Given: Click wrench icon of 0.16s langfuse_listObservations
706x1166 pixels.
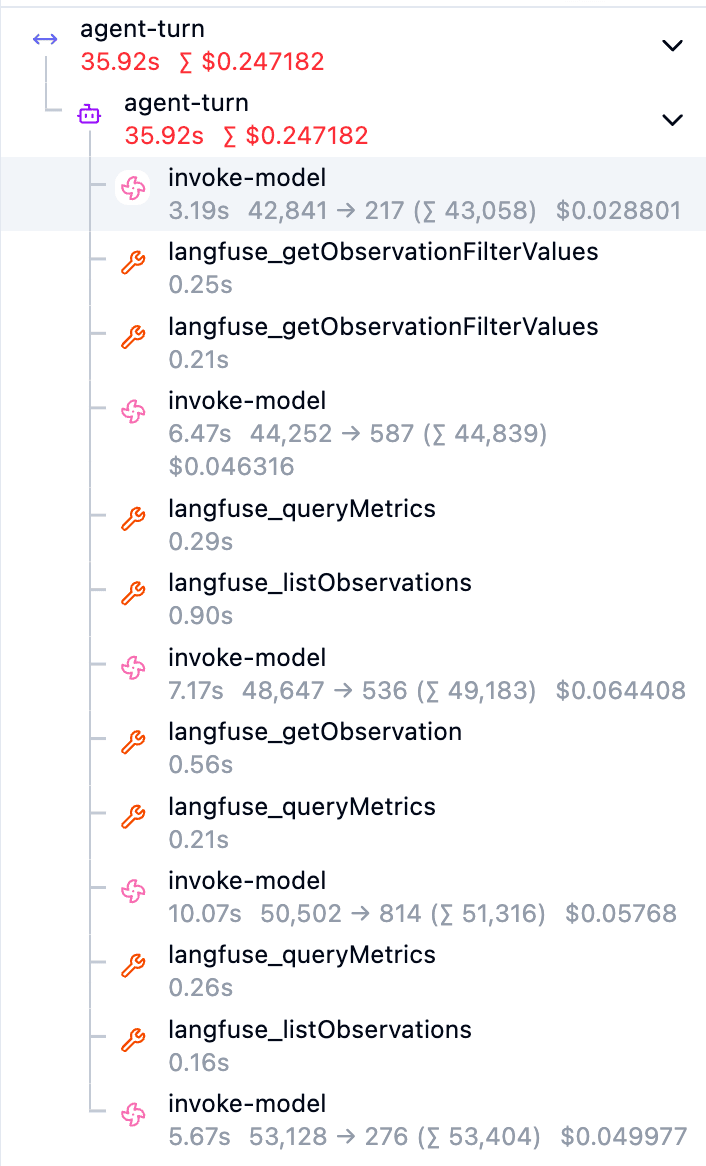Looking at the screenshot, I should [x=133, y=1040].
